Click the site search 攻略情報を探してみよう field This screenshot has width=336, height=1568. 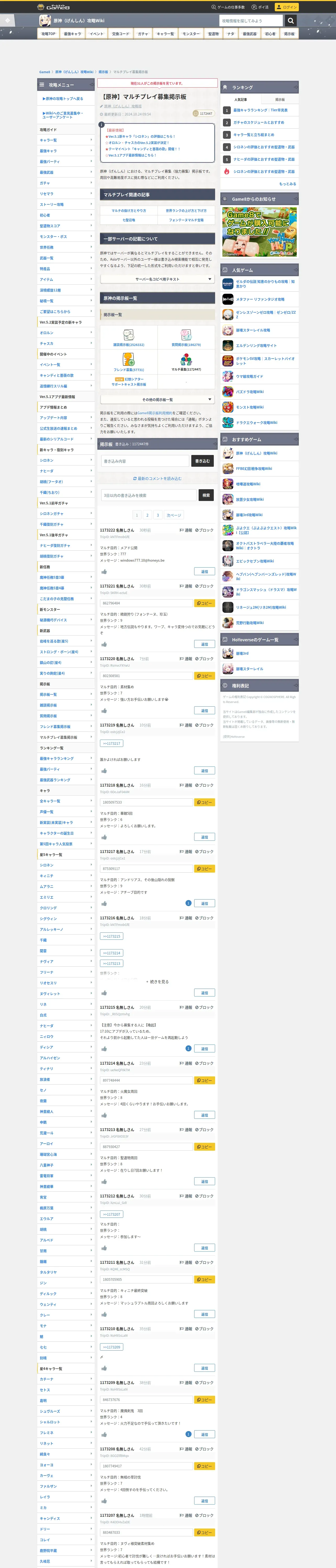click(251, 21)
